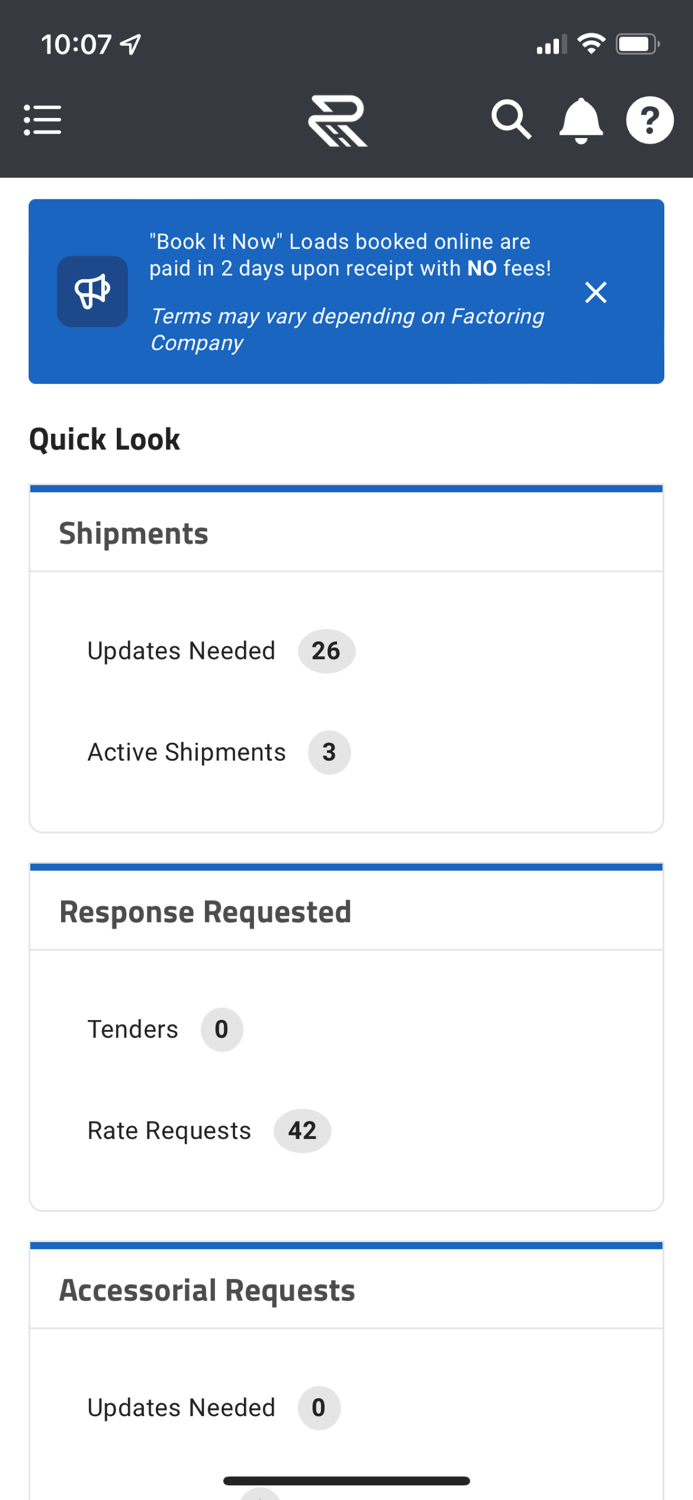Open Accessorial Requests Updates Needed

click(181, 1408)
